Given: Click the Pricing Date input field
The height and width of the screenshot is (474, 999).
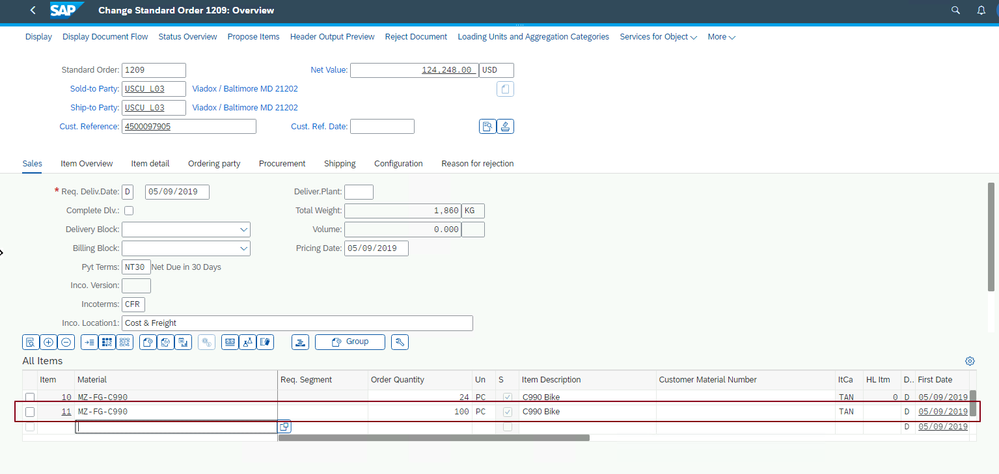Looking at the screenshot, I should click(376, 248).
